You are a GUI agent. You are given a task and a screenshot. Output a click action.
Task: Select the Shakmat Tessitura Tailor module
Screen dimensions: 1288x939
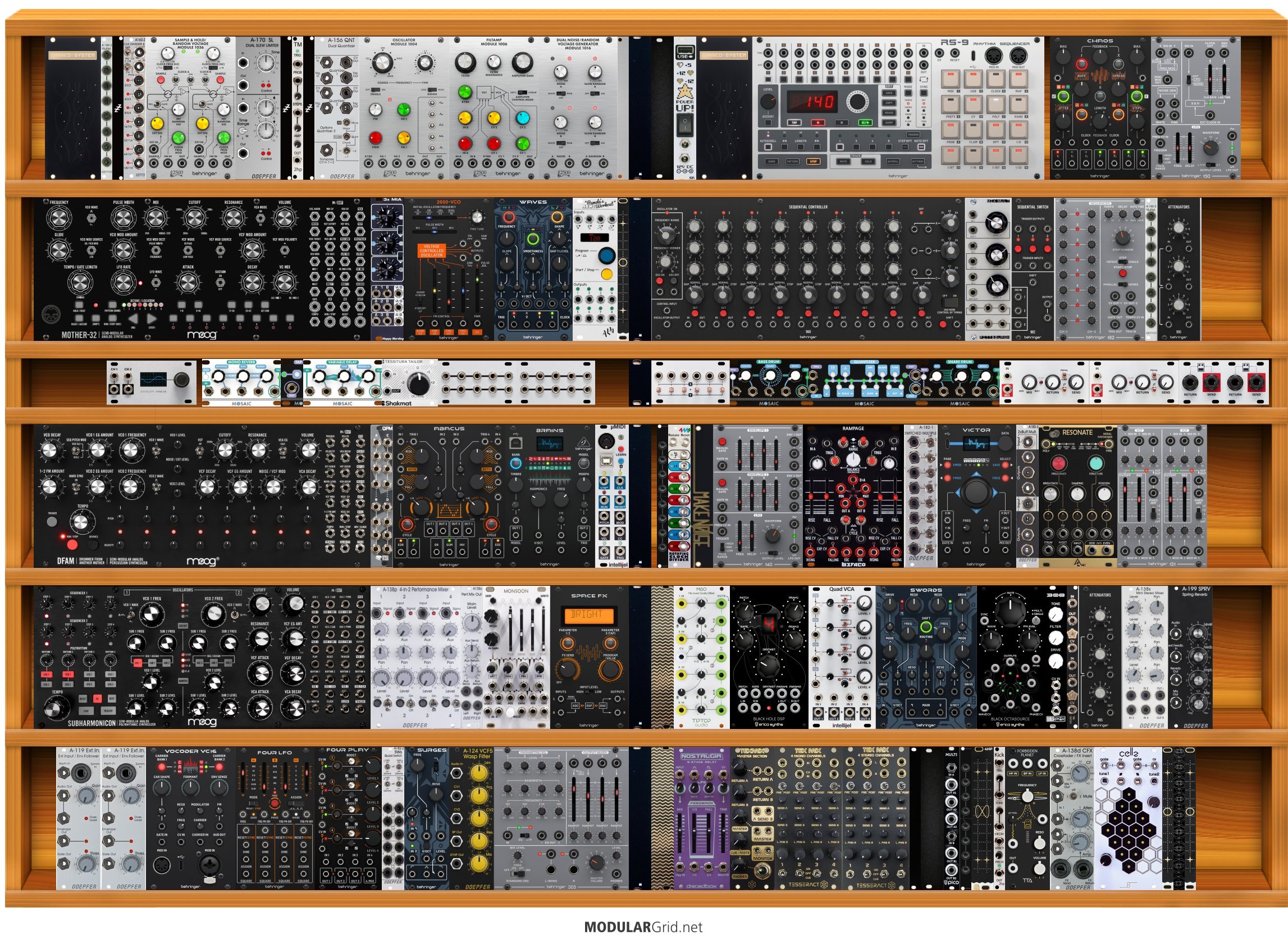(410, 382)
